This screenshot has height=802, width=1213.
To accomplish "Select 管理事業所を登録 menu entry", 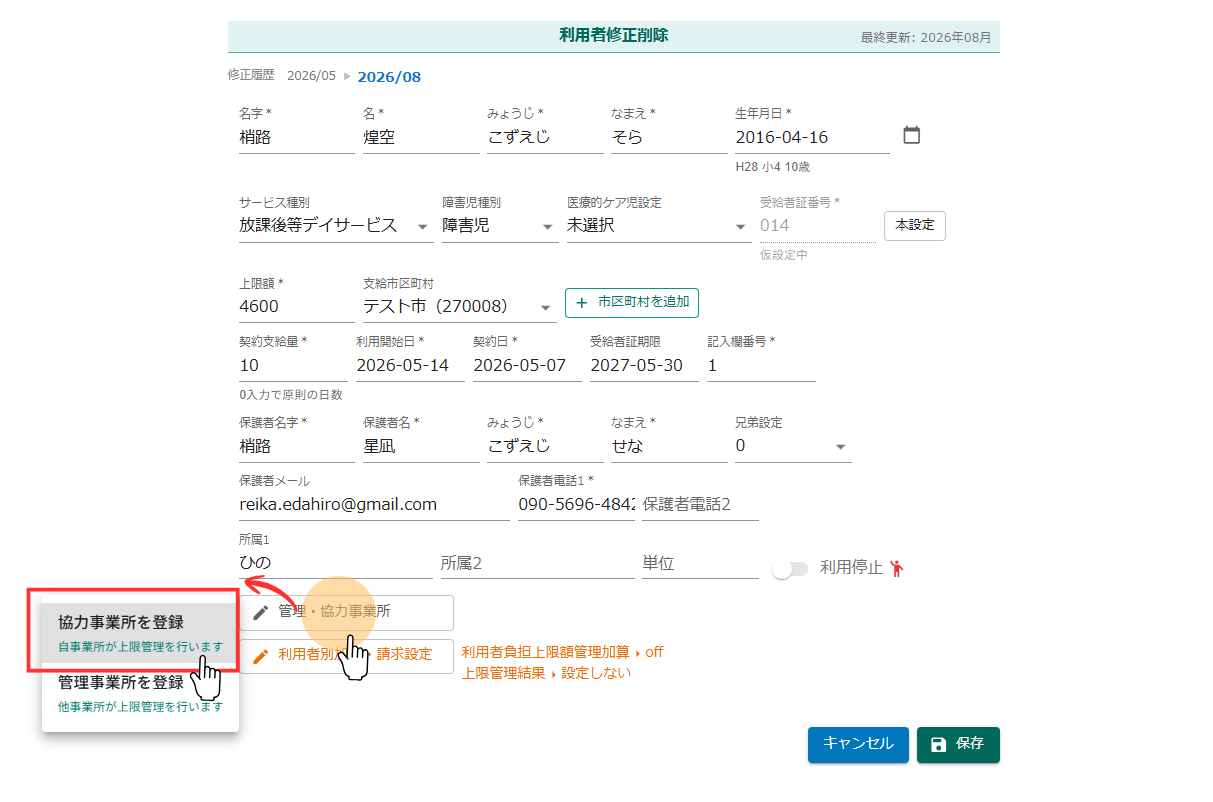I will pyautogui.click(x=140, y=693).
